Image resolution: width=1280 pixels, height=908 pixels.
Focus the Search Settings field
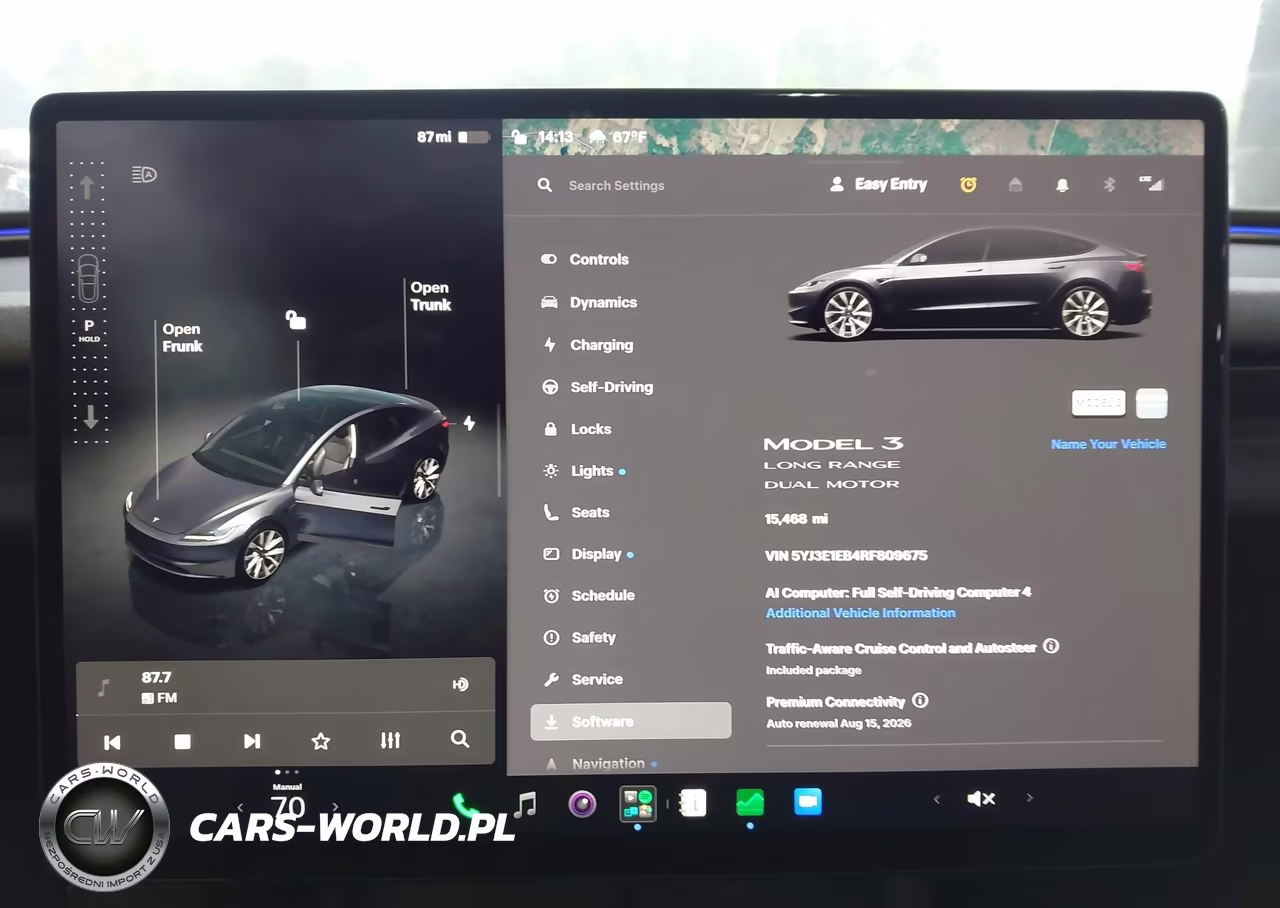click(x=617, y=185)
